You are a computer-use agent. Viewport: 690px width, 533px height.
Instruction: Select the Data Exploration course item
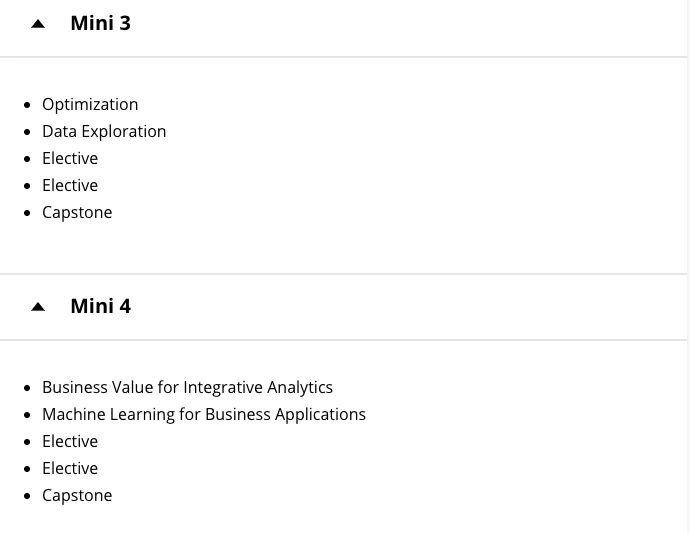[104, 132]
